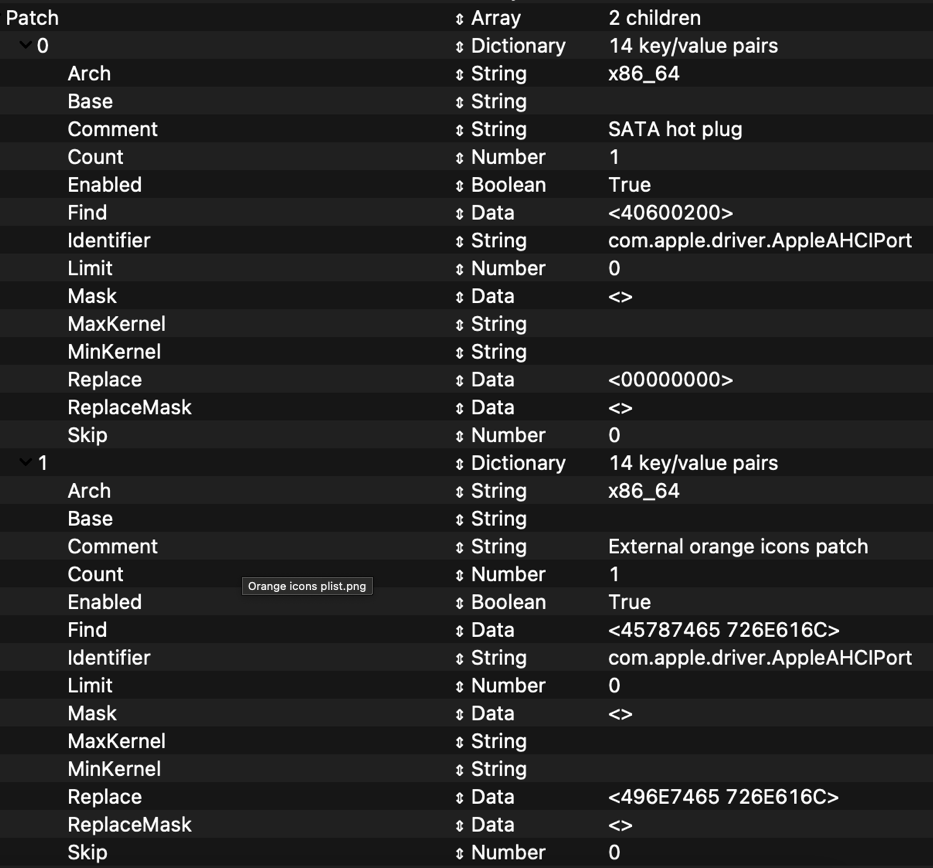
Task: Collapse the patch item 1 dictionary
Action: 26,463
